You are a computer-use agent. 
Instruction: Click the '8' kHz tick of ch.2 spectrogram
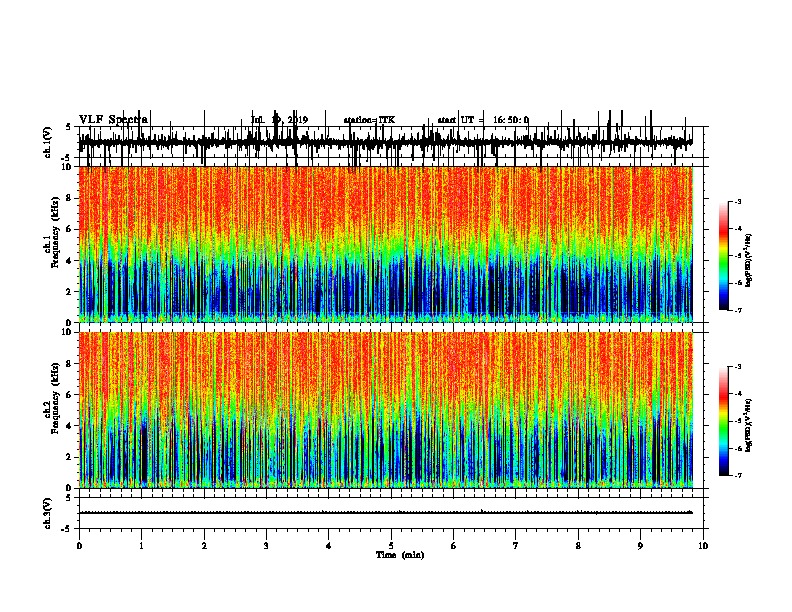click(x=70, y=364)
